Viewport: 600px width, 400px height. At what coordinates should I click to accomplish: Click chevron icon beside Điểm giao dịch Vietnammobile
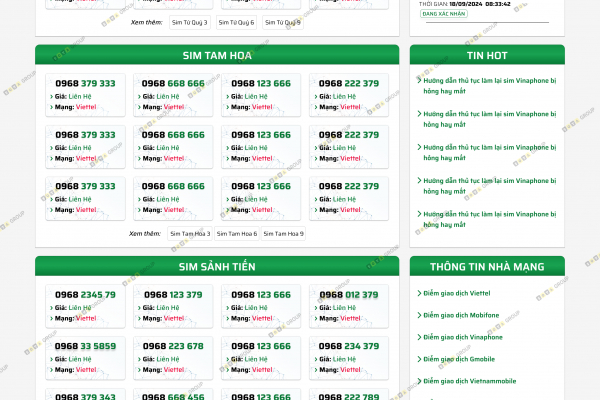tap(419, 381)
